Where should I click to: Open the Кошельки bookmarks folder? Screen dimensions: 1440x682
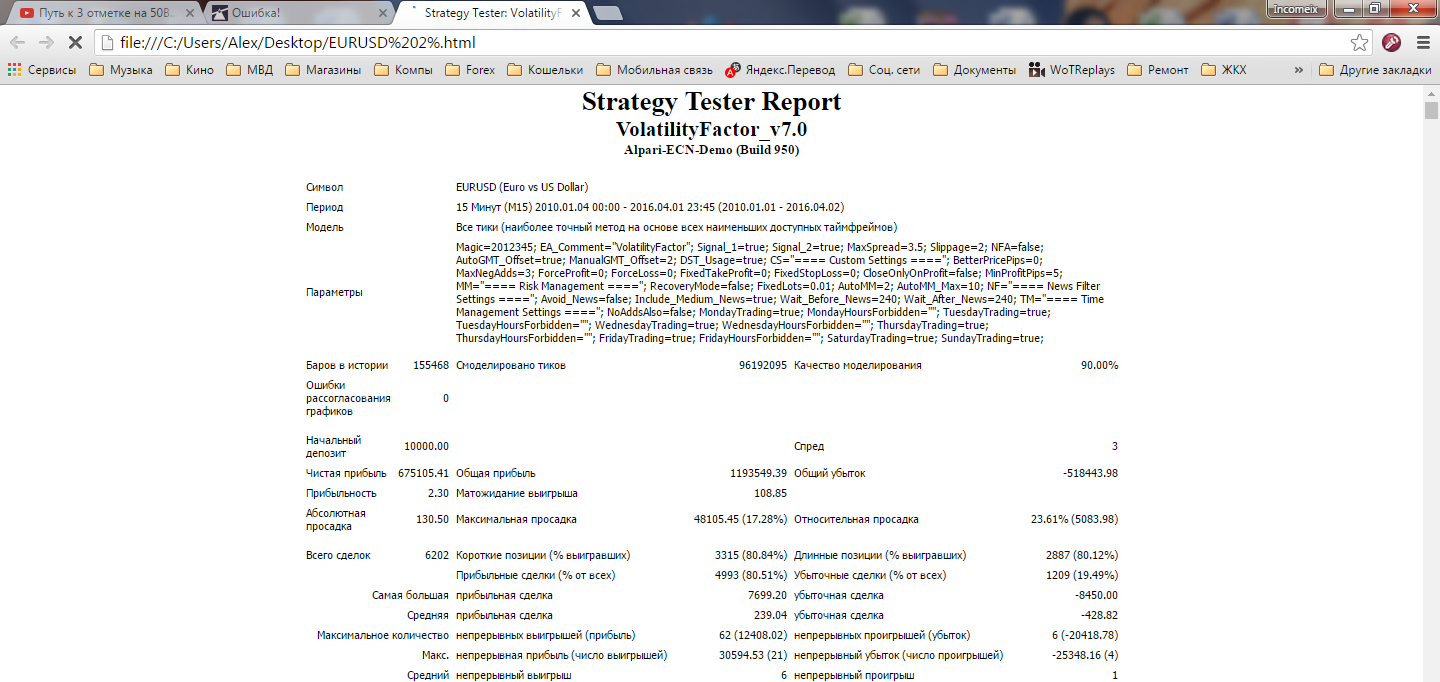coord(545,70)
